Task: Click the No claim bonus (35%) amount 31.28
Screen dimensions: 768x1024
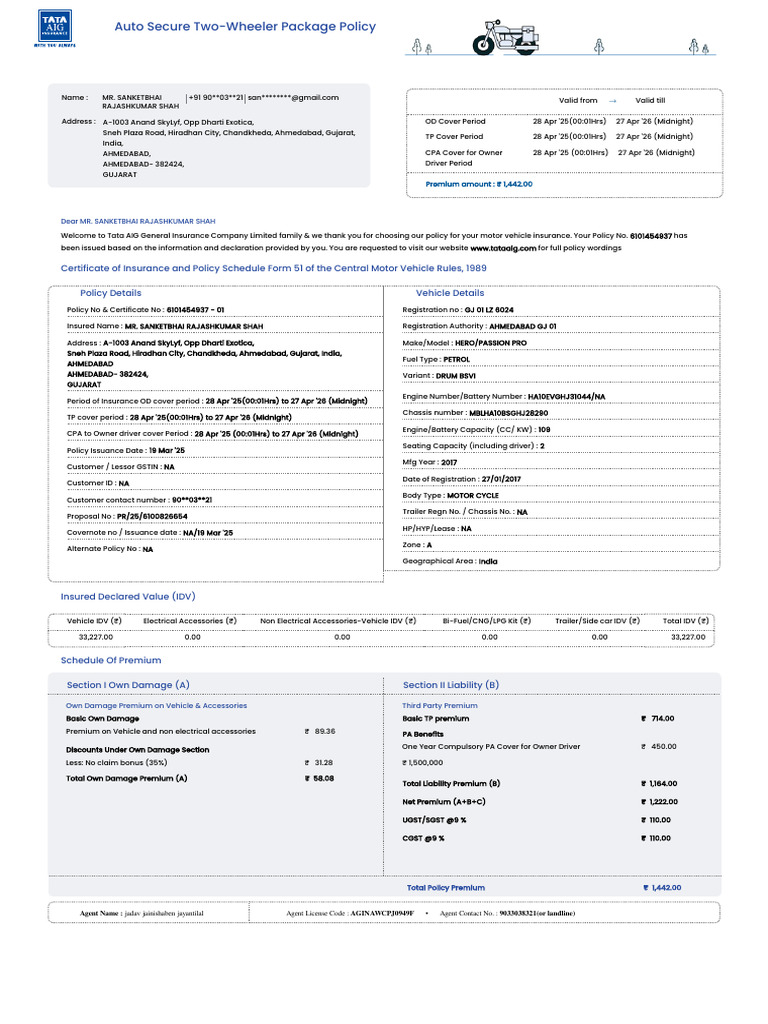Action: 324,763
